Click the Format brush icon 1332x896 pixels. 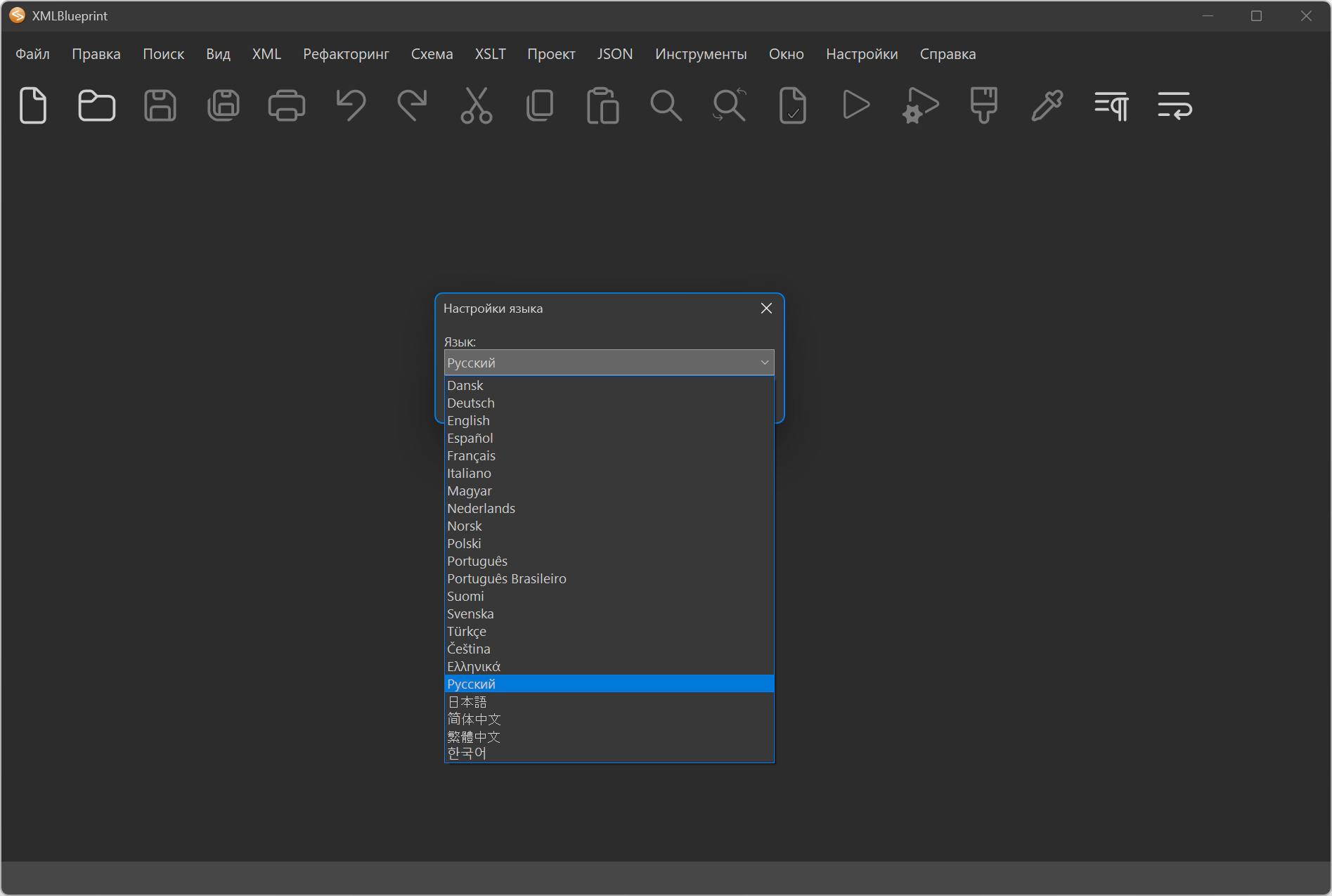(983, 106)
